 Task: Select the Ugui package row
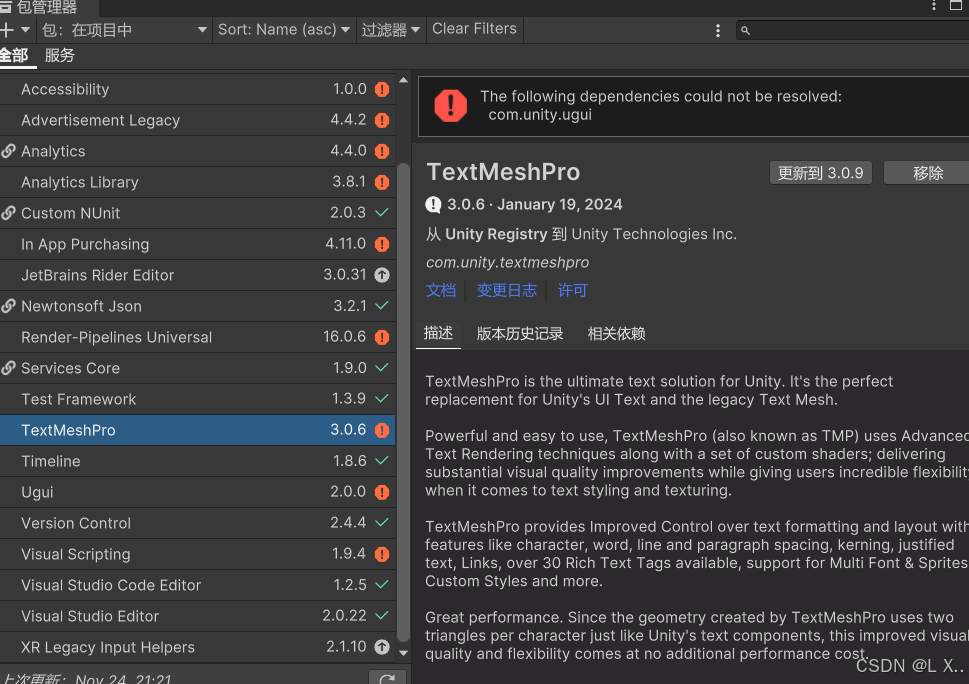click(x=197, y=492)
